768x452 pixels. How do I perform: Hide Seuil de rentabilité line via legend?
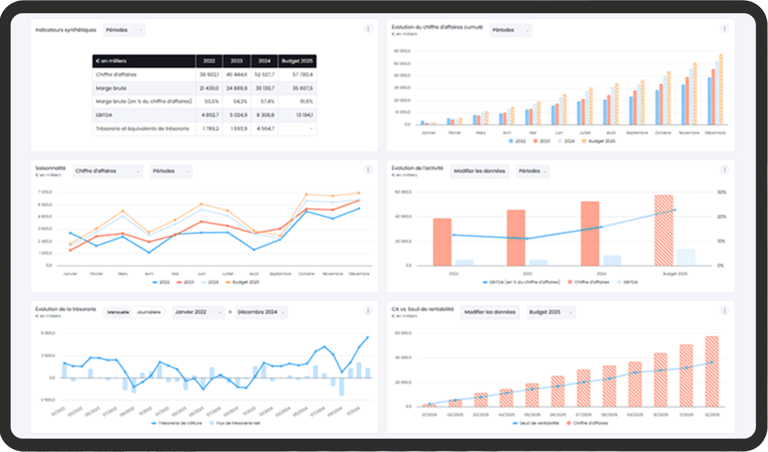click(x=535, y=423)
